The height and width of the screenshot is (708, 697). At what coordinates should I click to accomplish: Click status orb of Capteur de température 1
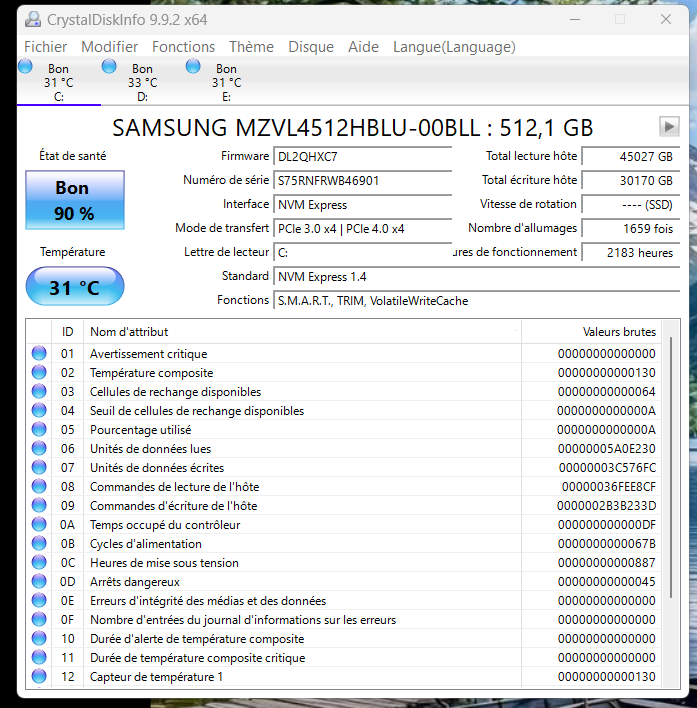[x=39, y=676]
